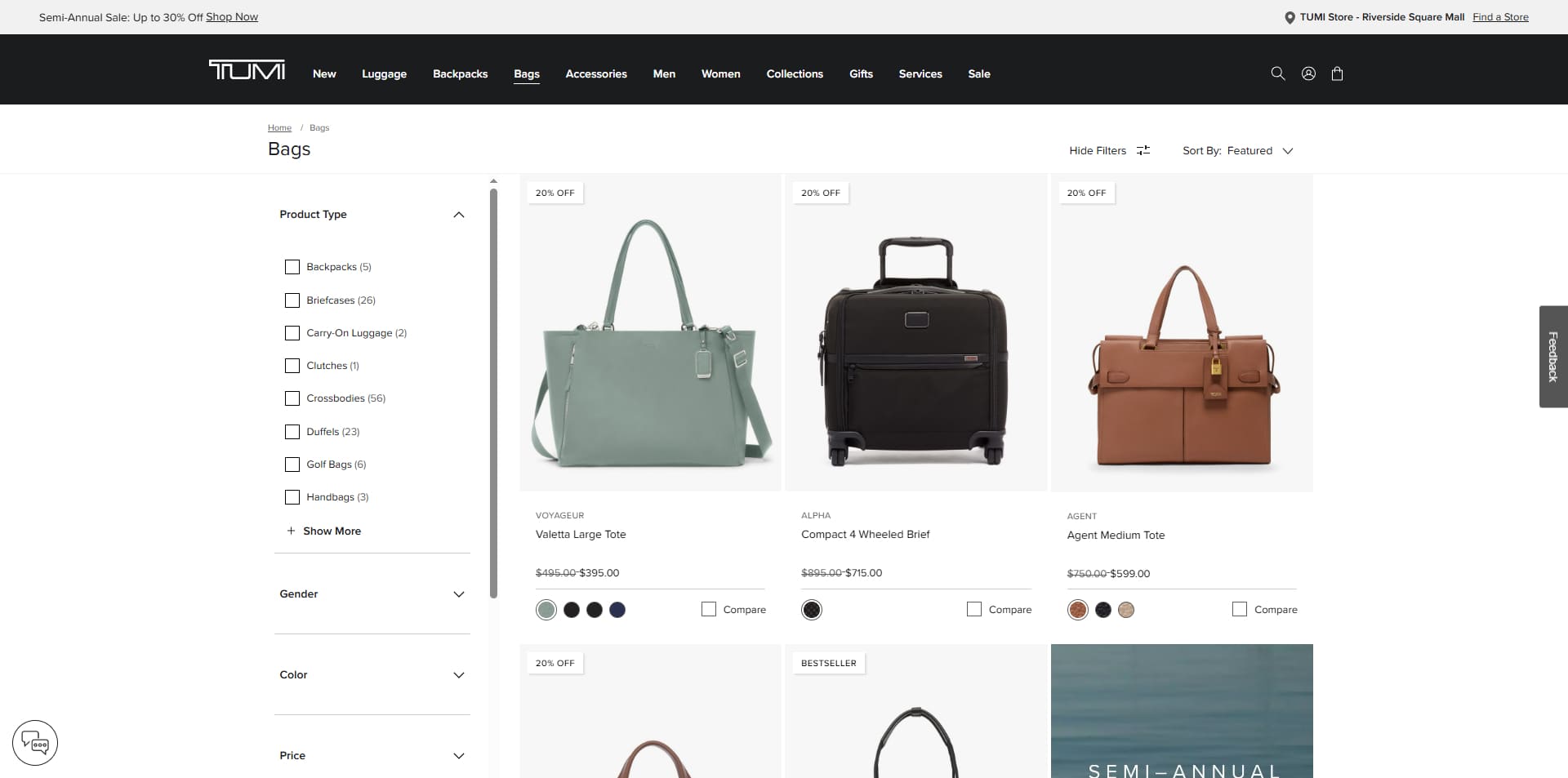Check the Duffels (23) filter

292,432
